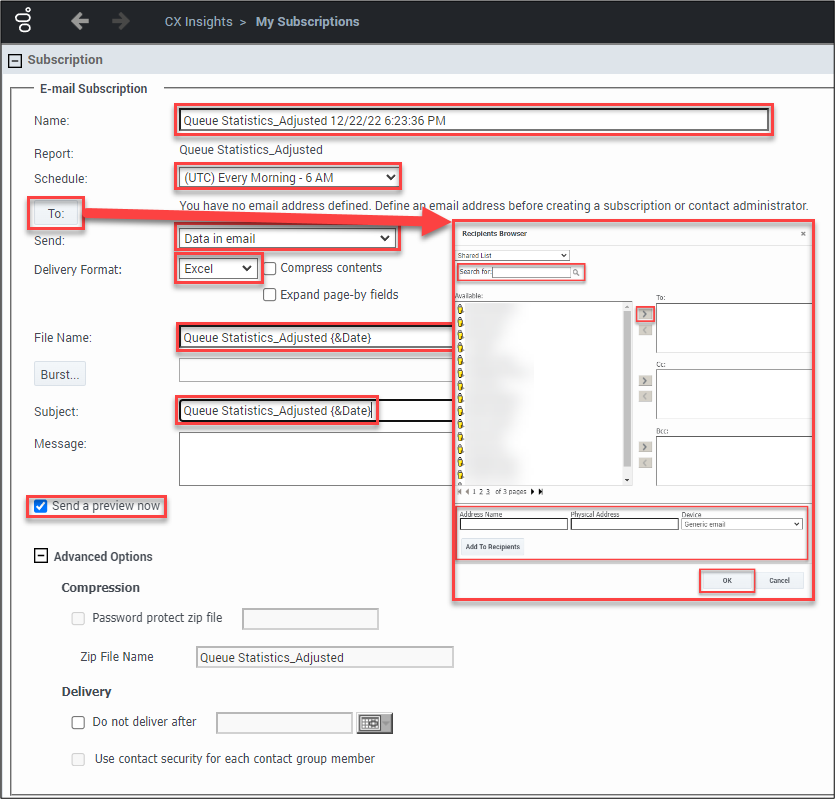Add selected recipient to the To list
This screenshot has height=799, width=835.
tap(645, 314)
